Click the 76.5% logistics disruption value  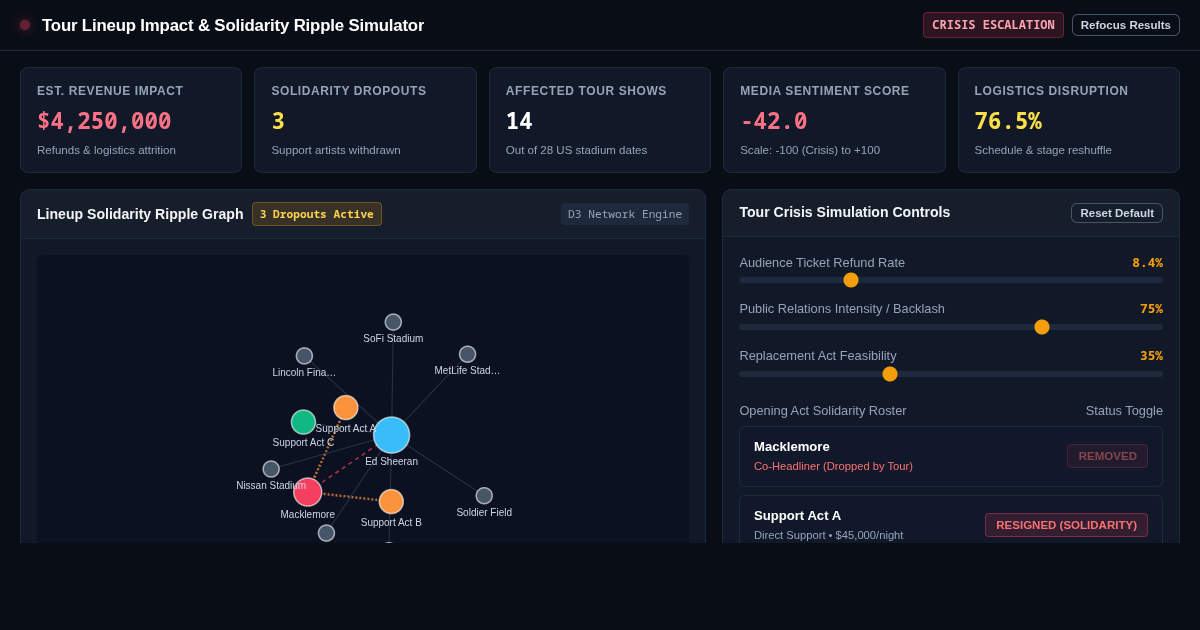(x=1008, y=121)
